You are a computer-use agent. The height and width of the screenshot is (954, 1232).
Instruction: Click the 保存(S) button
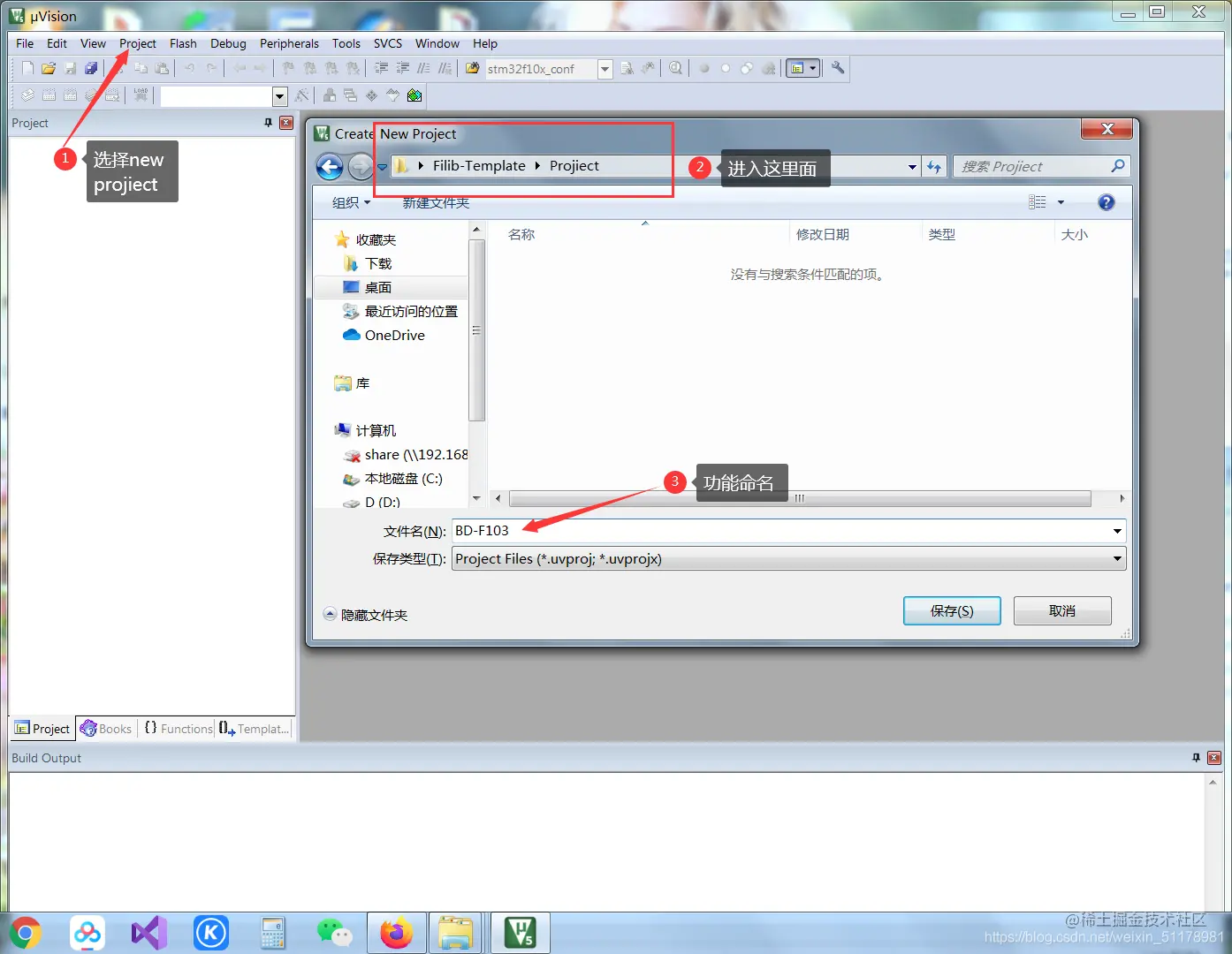pos(952,611)
